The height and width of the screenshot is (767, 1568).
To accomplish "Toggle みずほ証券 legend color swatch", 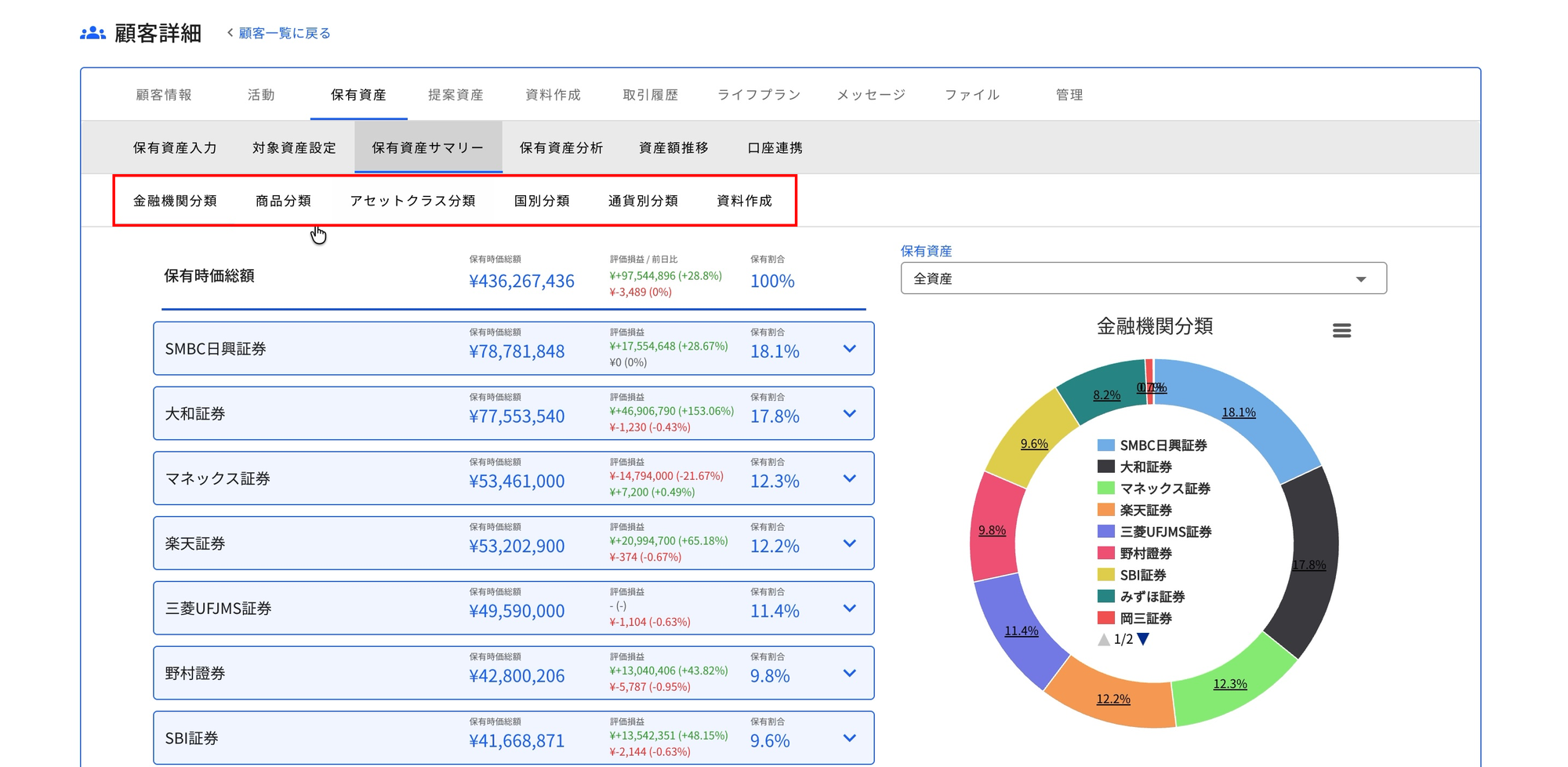I will [1106, 596].
